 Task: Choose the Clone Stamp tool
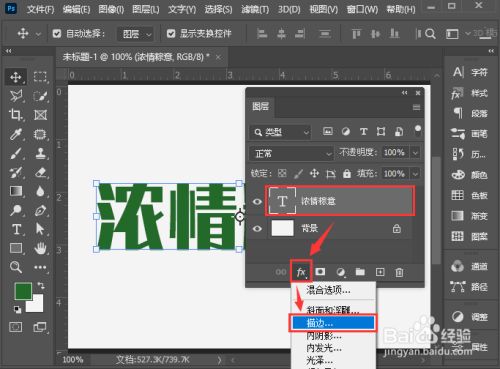(x=40, y=153)
